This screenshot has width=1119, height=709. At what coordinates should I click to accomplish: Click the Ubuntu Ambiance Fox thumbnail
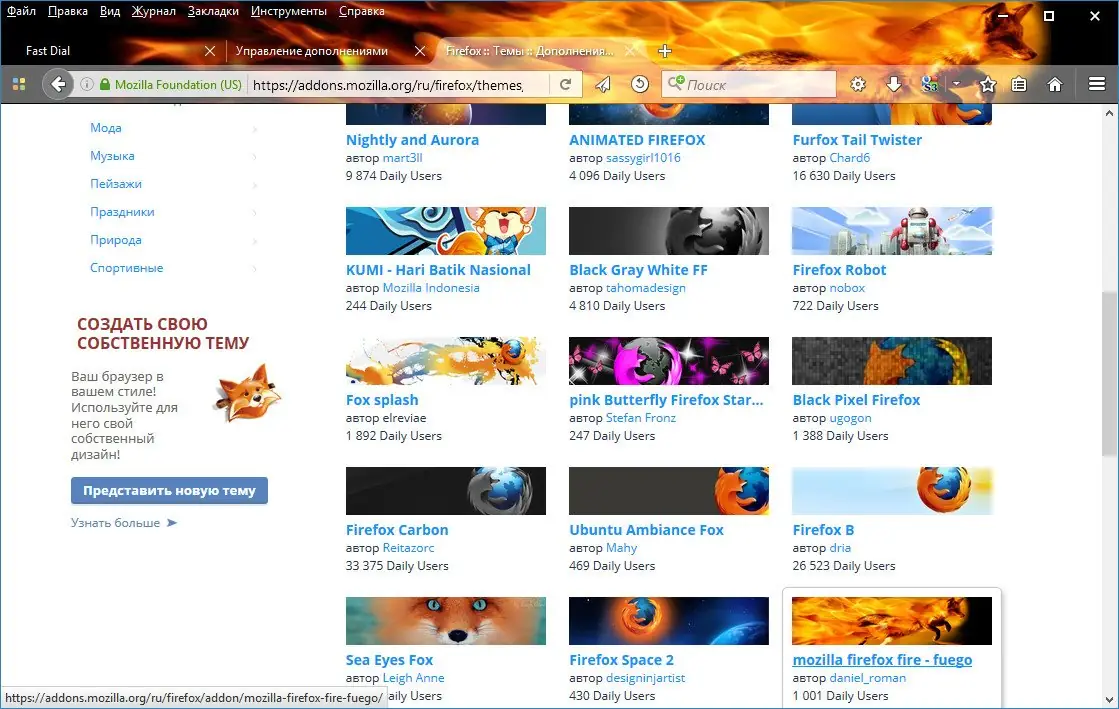click(669, 491)
